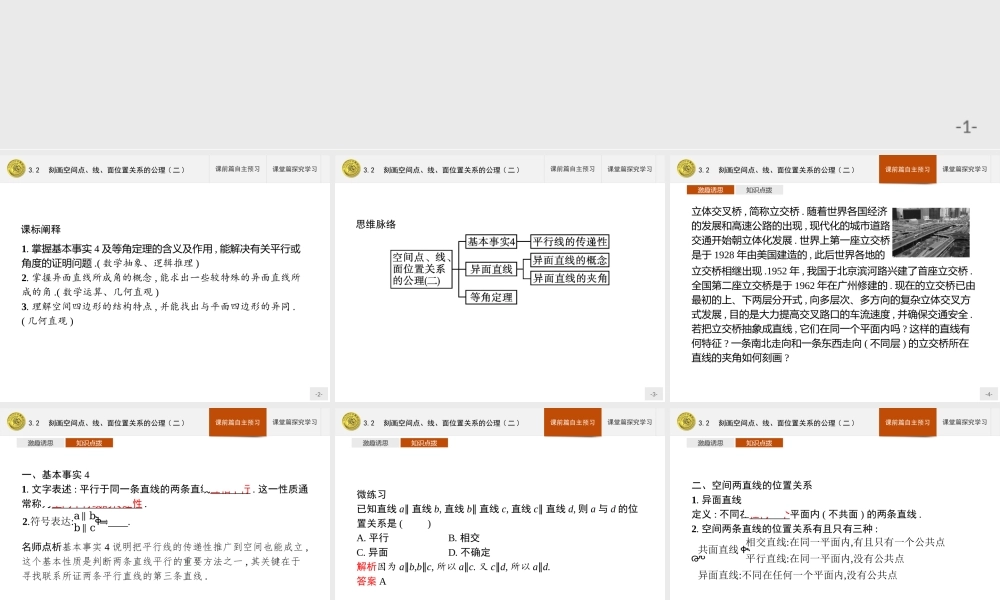Select the 激趣诱思 tab on the 微练习 slide

pos(374,443)
